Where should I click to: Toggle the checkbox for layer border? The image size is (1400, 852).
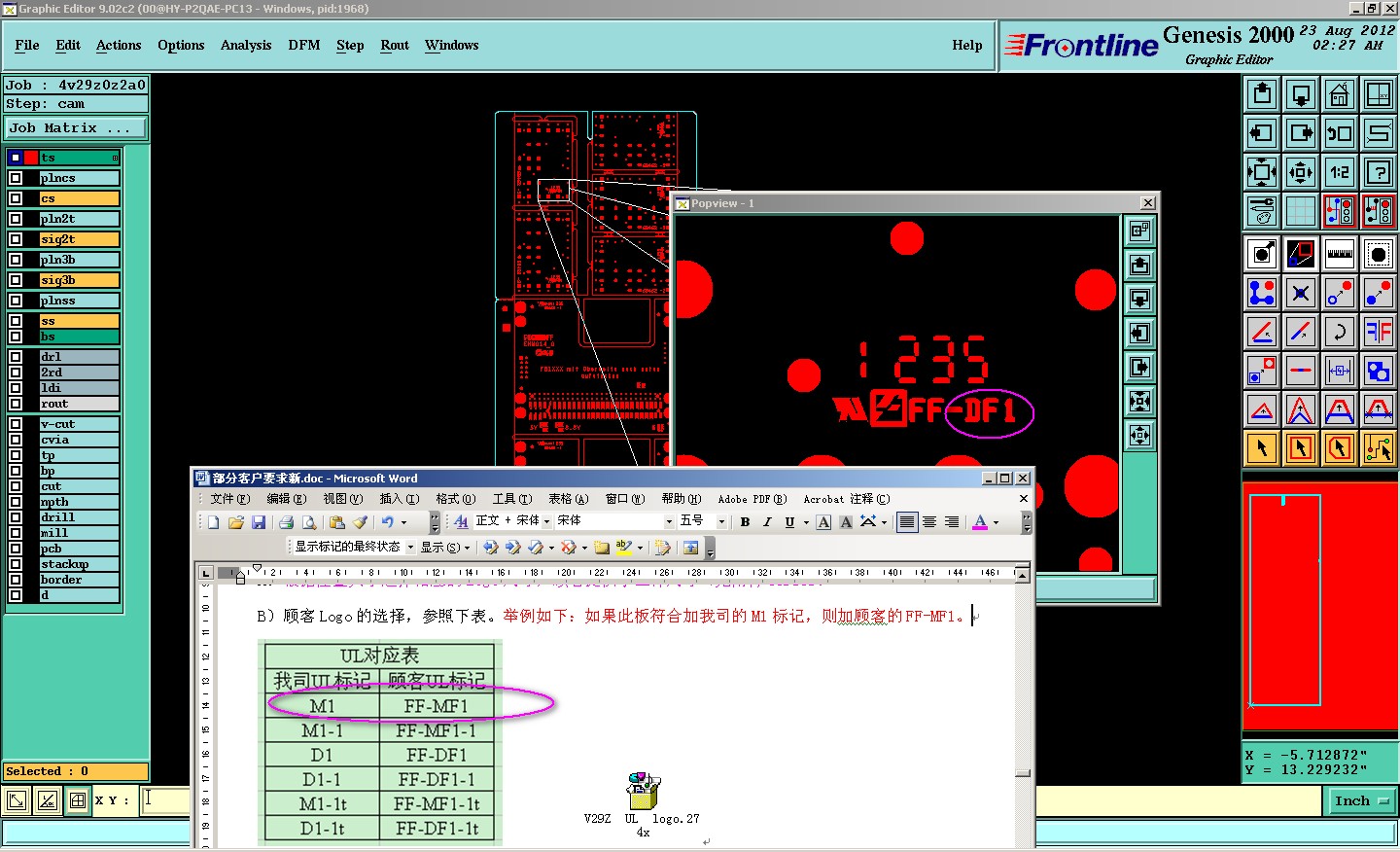tap(16, 580)
